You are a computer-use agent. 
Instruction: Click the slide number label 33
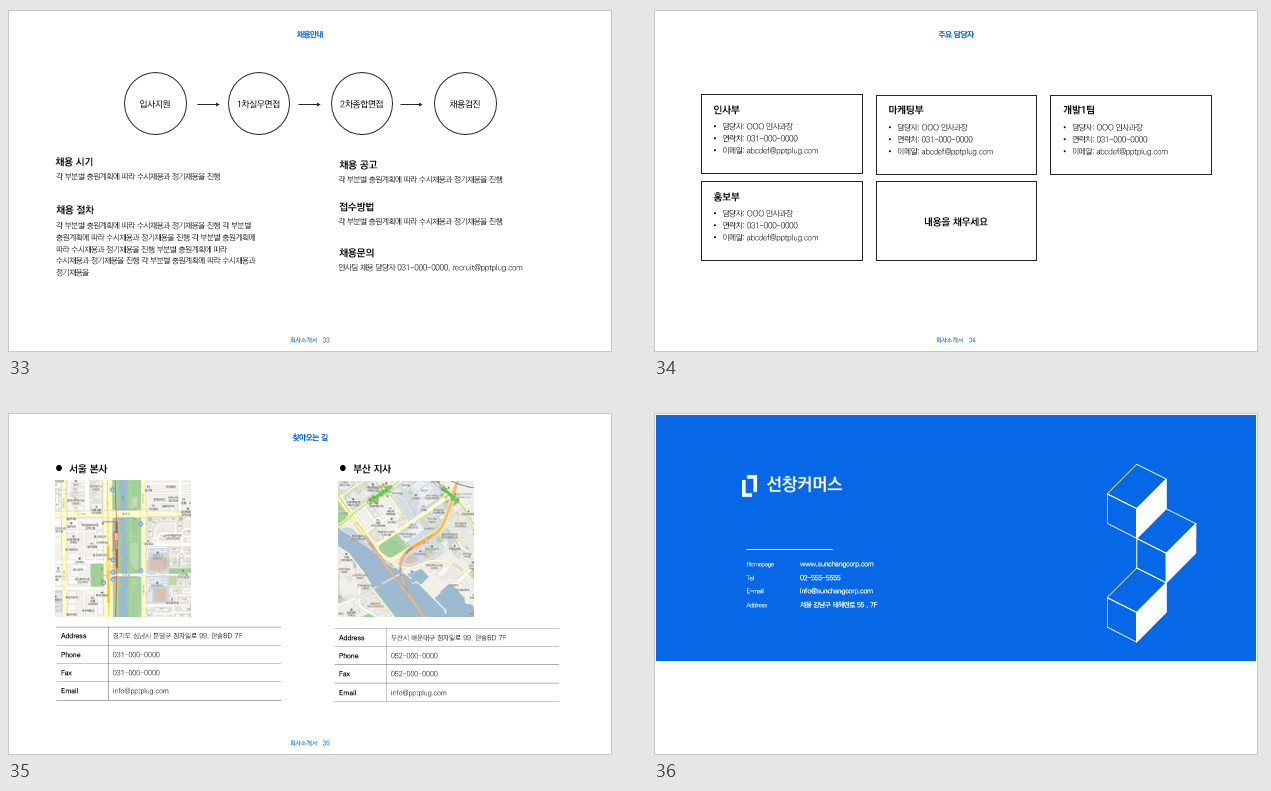20,368
